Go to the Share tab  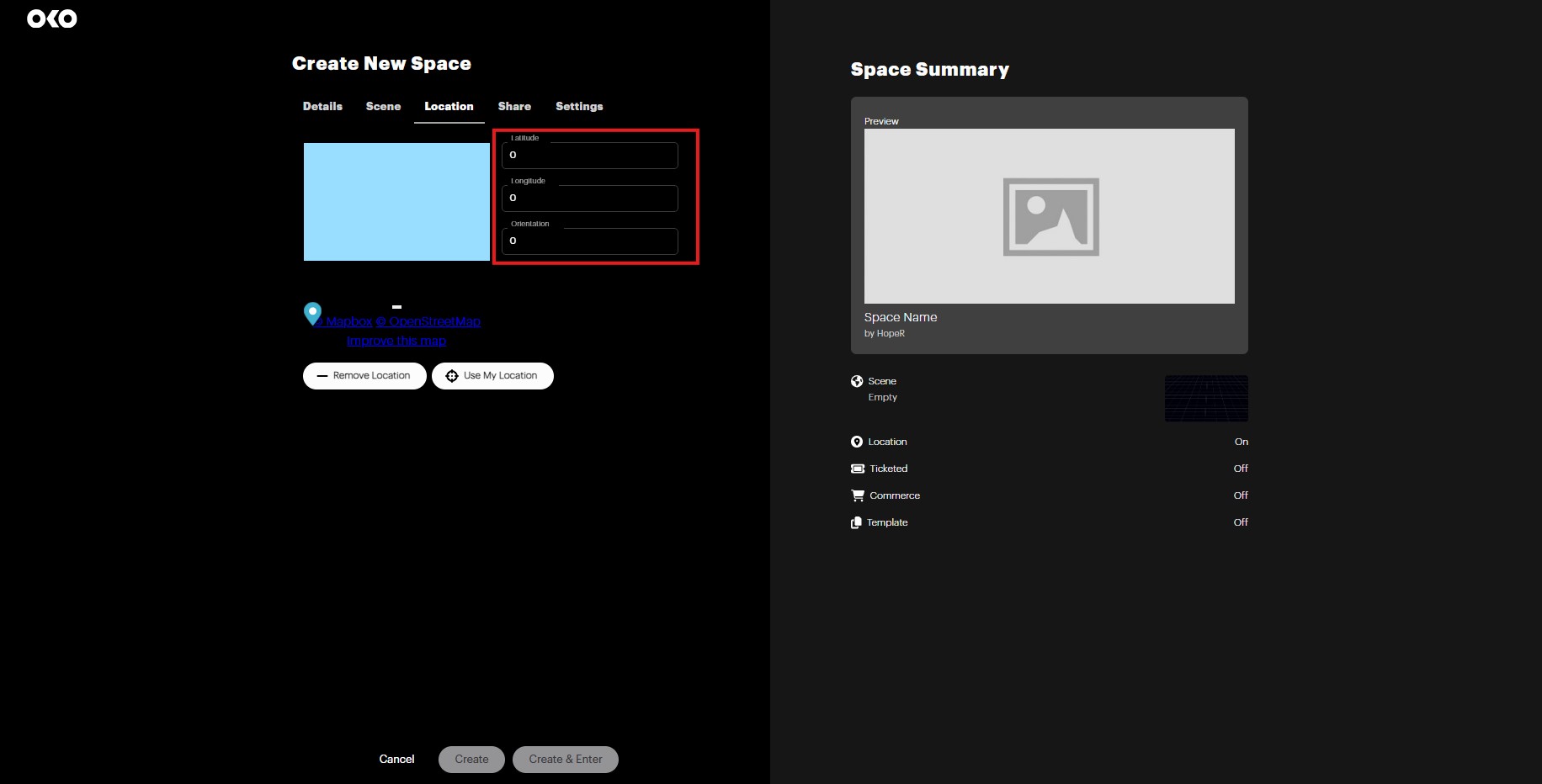coord(514,106)
